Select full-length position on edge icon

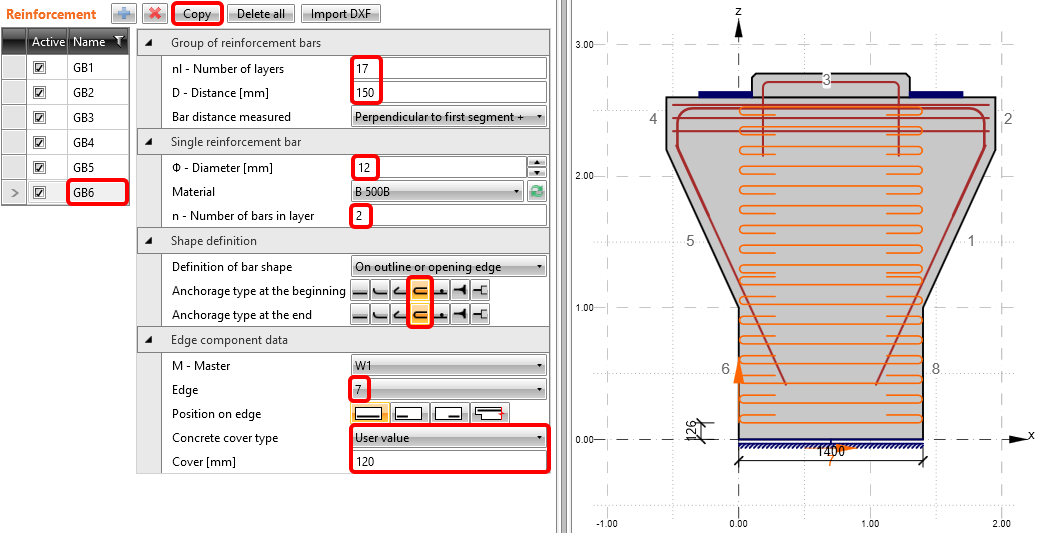(x=368, y=412)
